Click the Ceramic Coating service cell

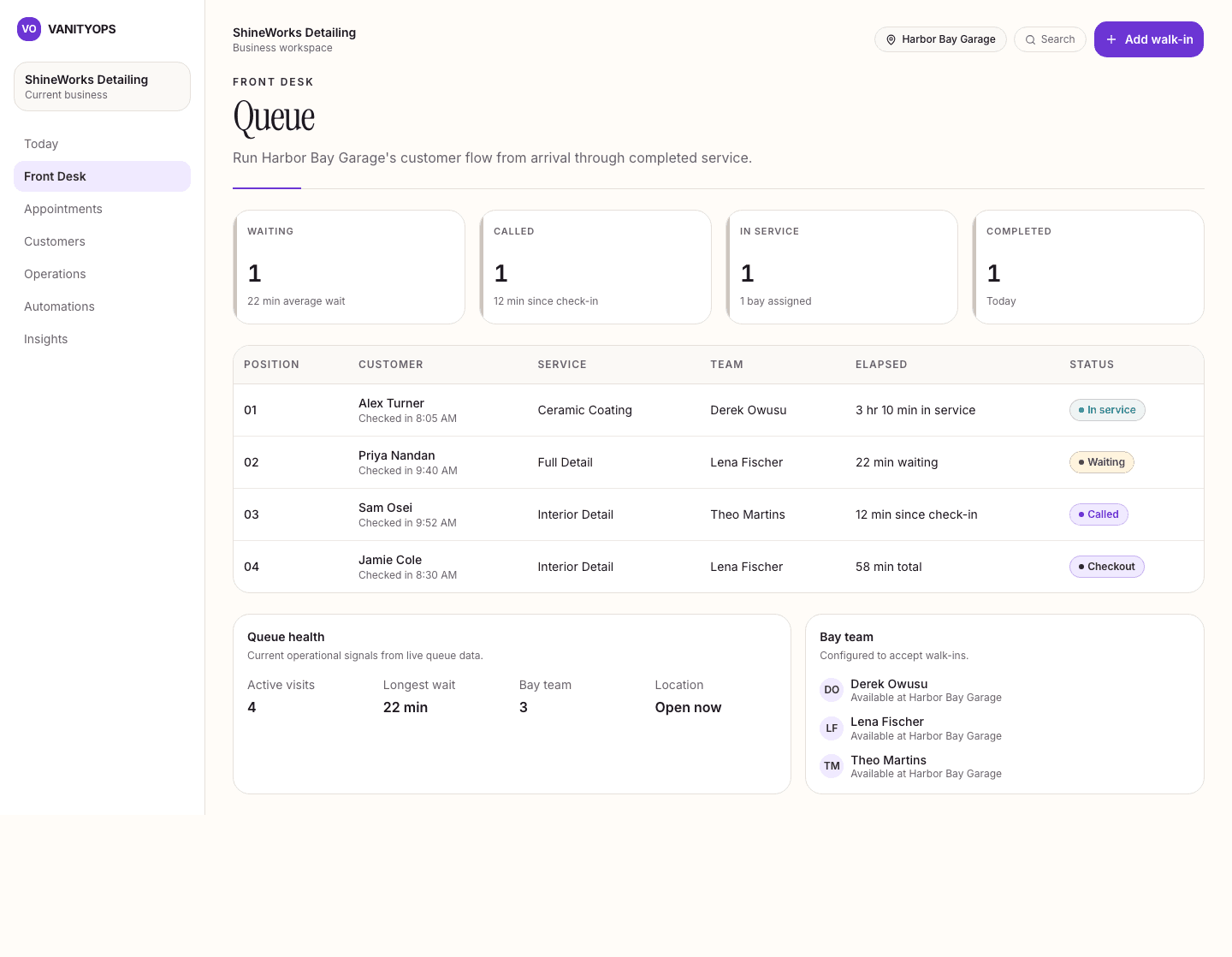click(585, 410)
